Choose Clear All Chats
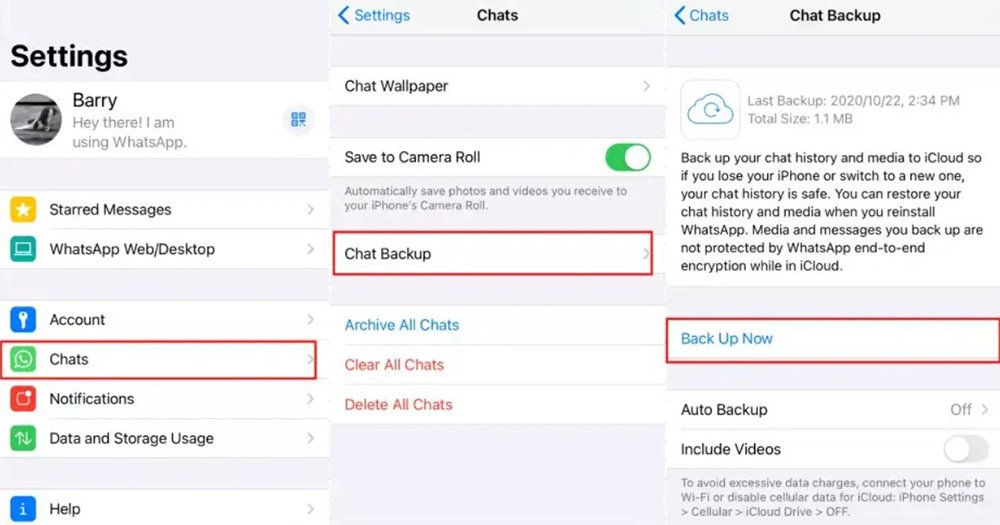The image size is (1000, 525). pyautogui.click(x=394, y=365)
